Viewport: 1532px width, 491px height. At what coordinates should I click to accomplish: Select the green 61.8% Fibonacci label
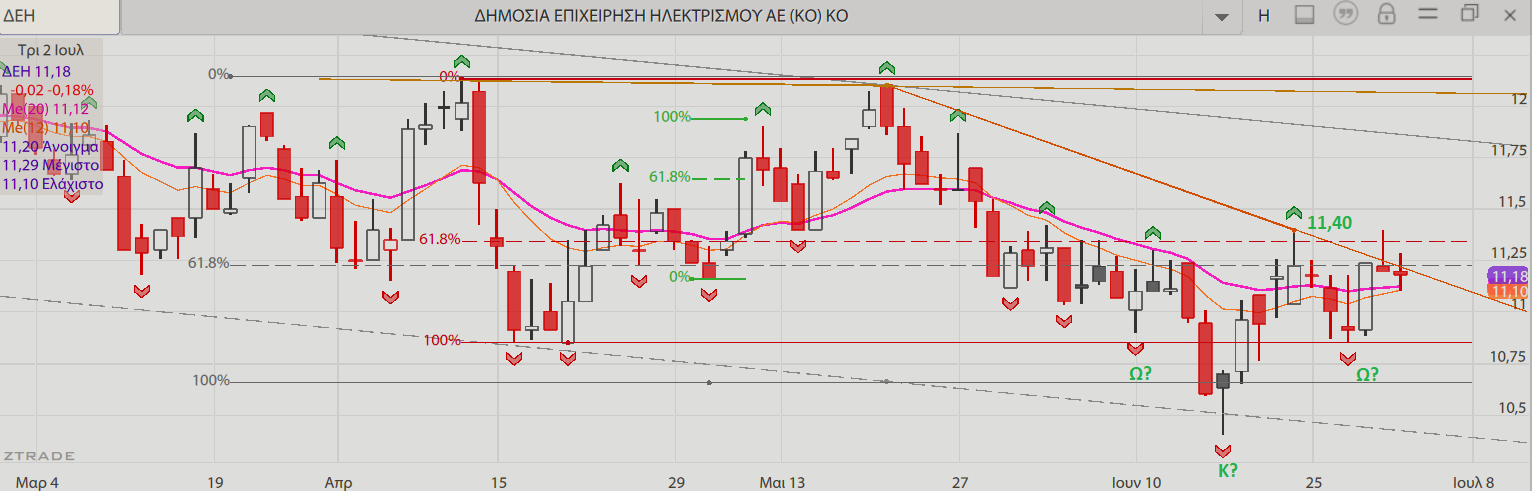click(669, 177)
